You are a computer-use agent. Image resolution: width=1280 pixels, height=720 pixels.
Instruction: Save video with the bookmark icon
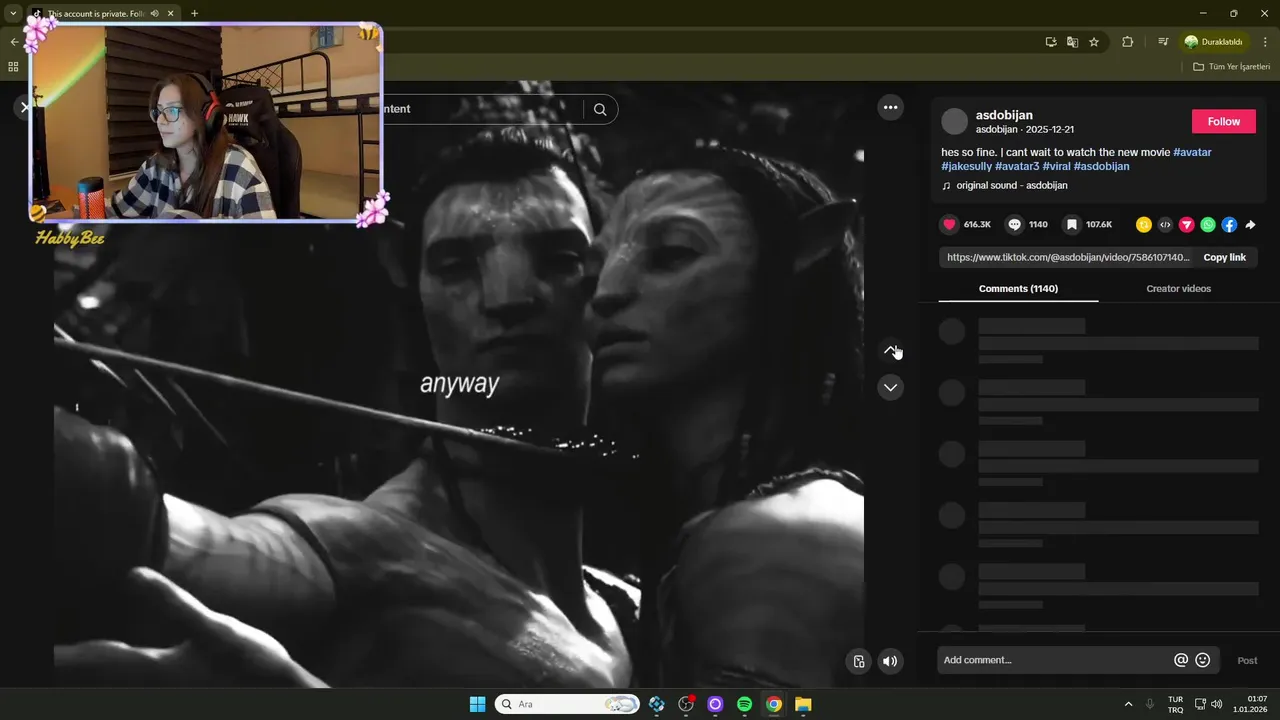click(x=1071, y=225)
